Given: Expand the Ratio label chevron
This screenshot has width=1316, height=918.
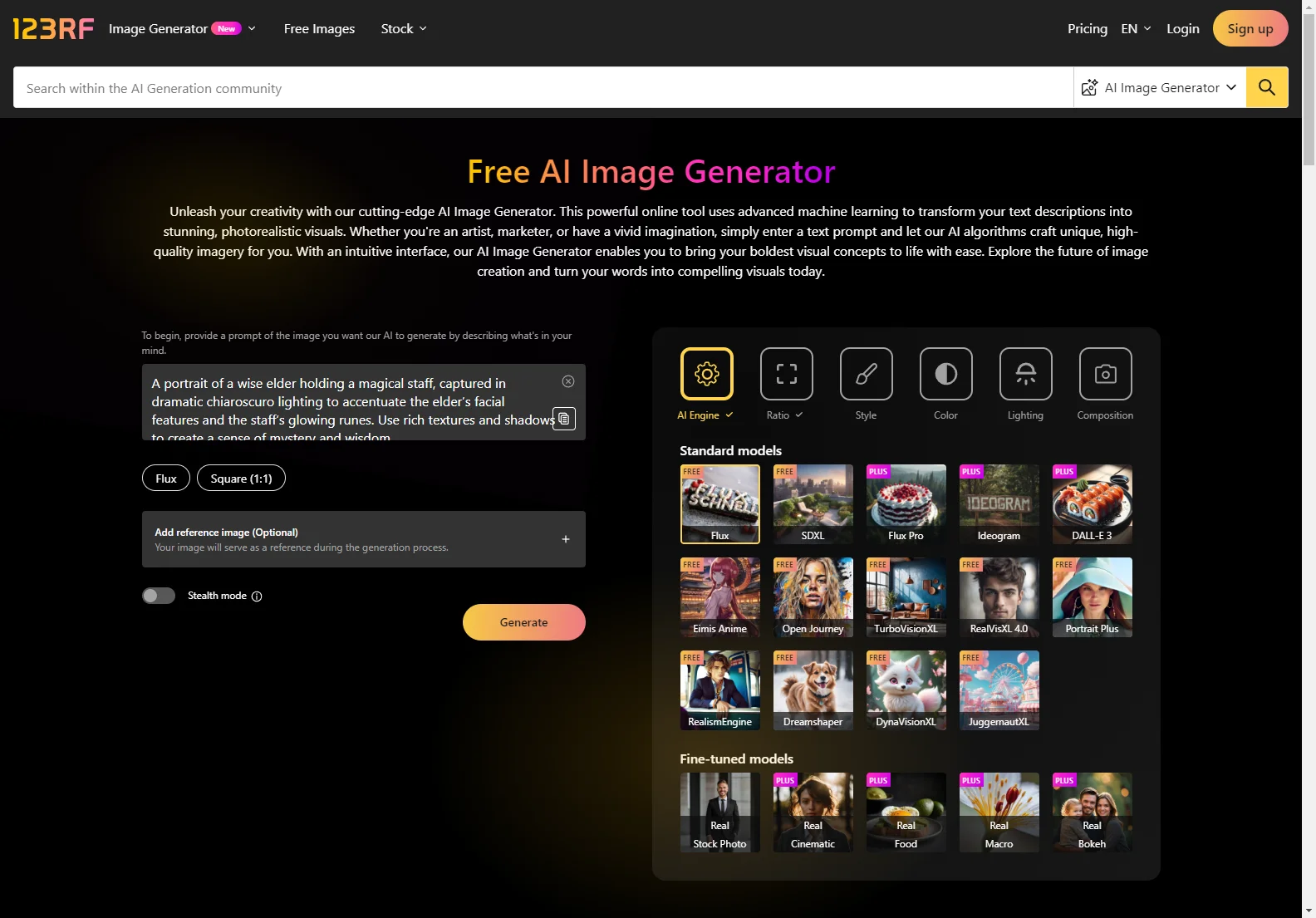Looking at the screenshot, I should (799, 415).
